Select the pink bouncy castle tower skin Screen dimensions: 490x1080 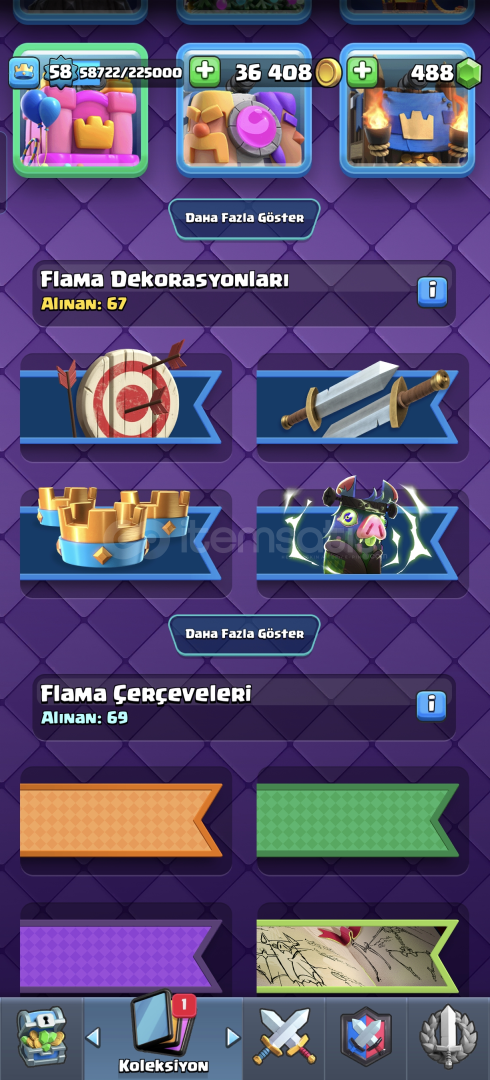(80, 110)
